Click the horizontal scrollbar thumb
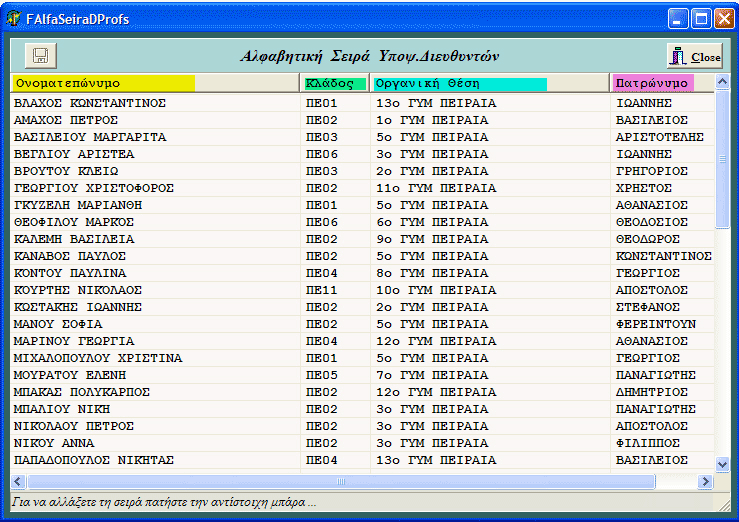Screen dimensions: 739x522 coord(340,482)
